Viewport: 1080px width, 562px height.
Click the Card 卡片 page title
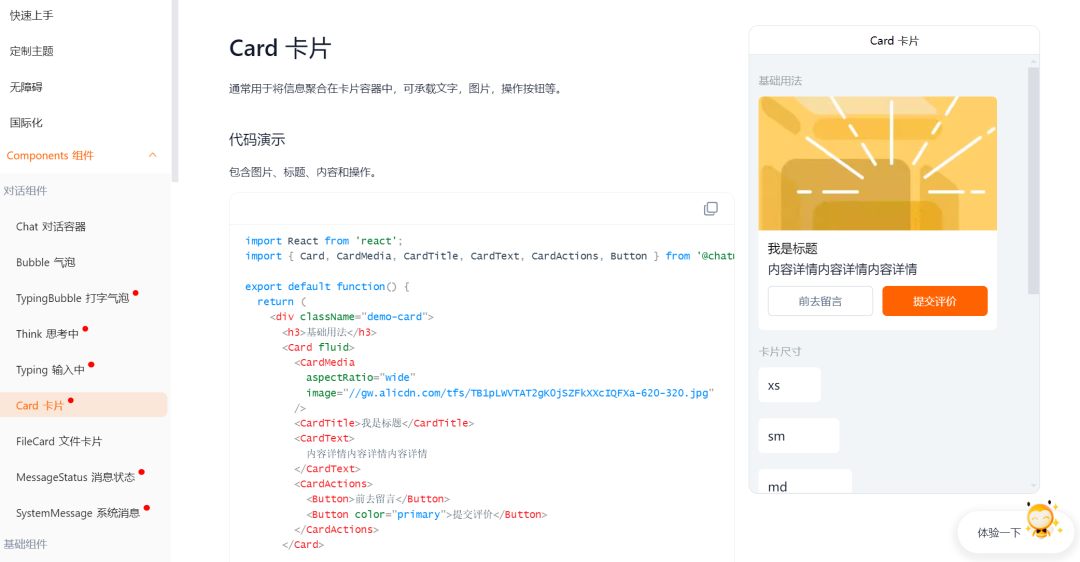[280, 48]
